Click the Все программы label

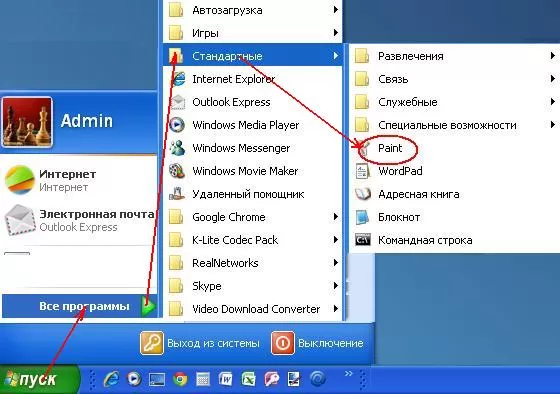click(x=84, y=306)
